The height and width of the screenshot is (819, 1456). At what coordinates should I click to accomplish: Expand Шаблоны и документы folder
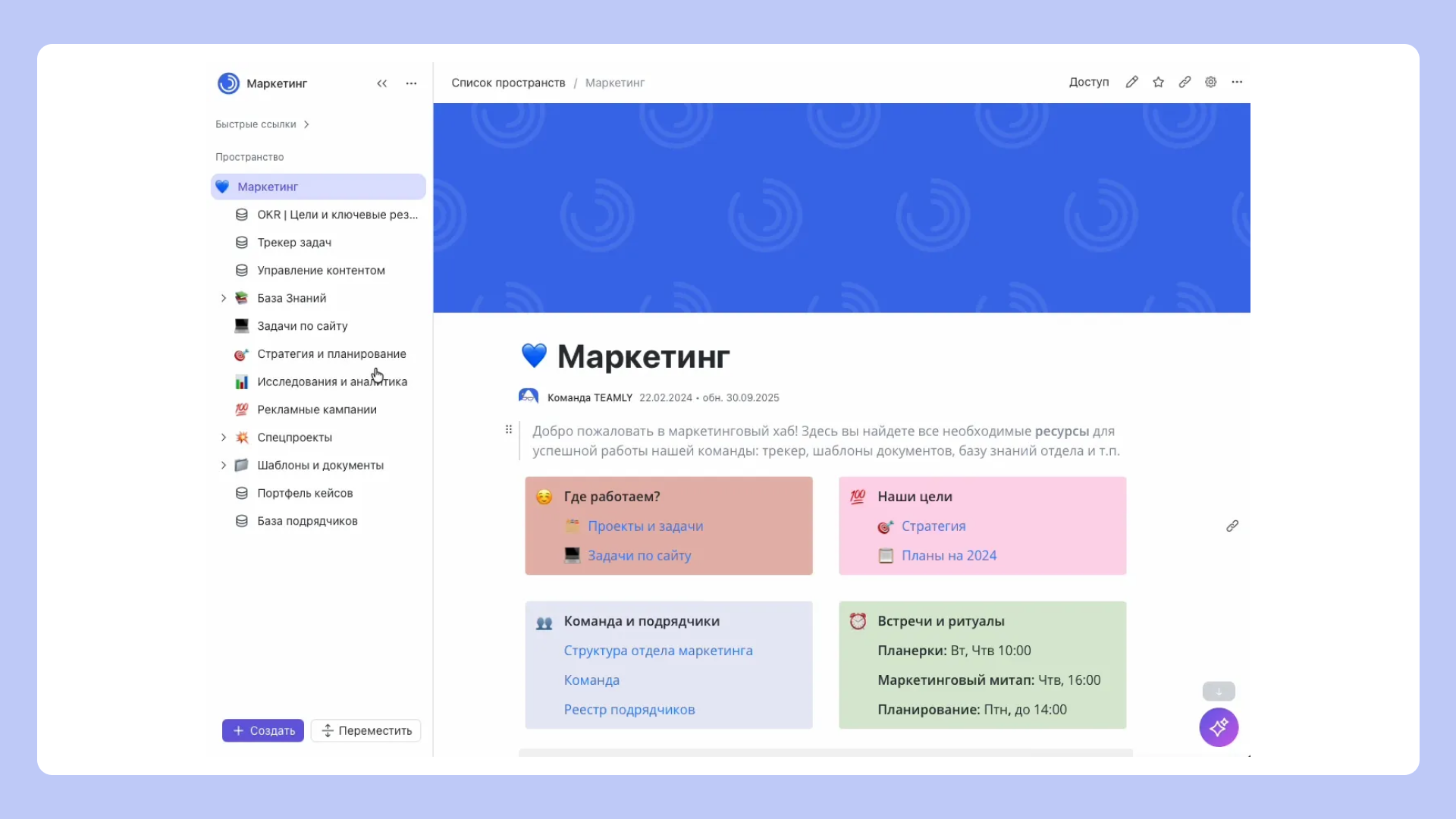point(224,465)
